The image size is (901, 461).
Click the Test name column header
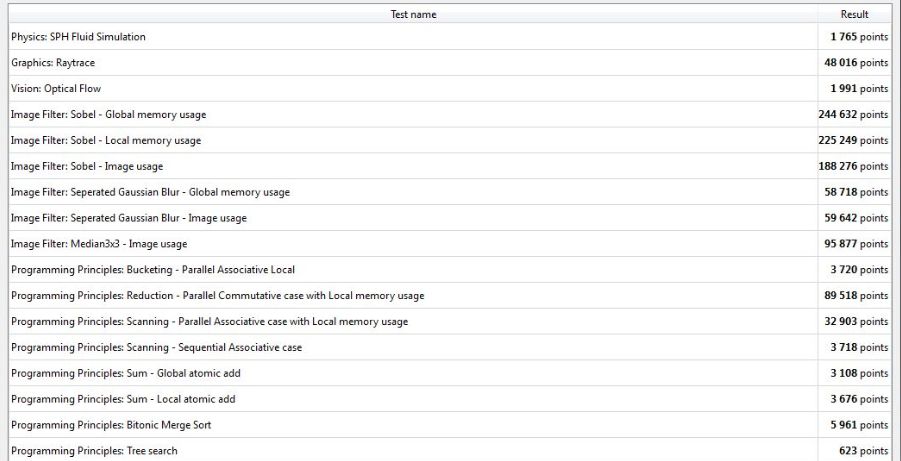click(x=412, y=14)
